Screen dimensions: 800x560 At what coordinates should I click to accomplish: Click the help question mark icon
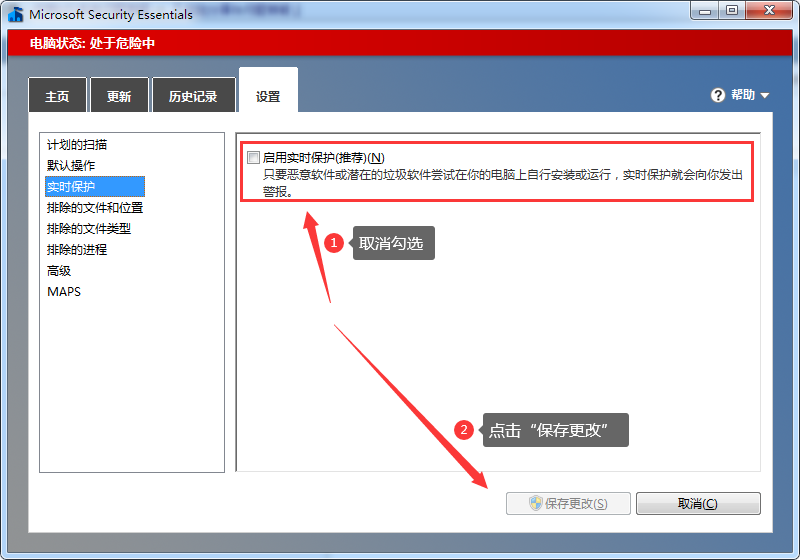click(717, 95)
